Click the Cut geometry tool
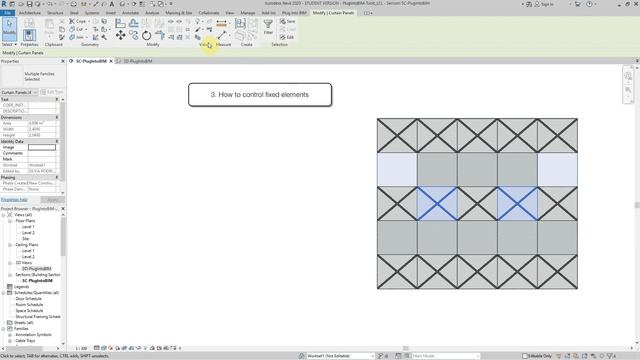The height and width of the screenshot is (360, 640). pyautogui.click(x=76, y=29)
